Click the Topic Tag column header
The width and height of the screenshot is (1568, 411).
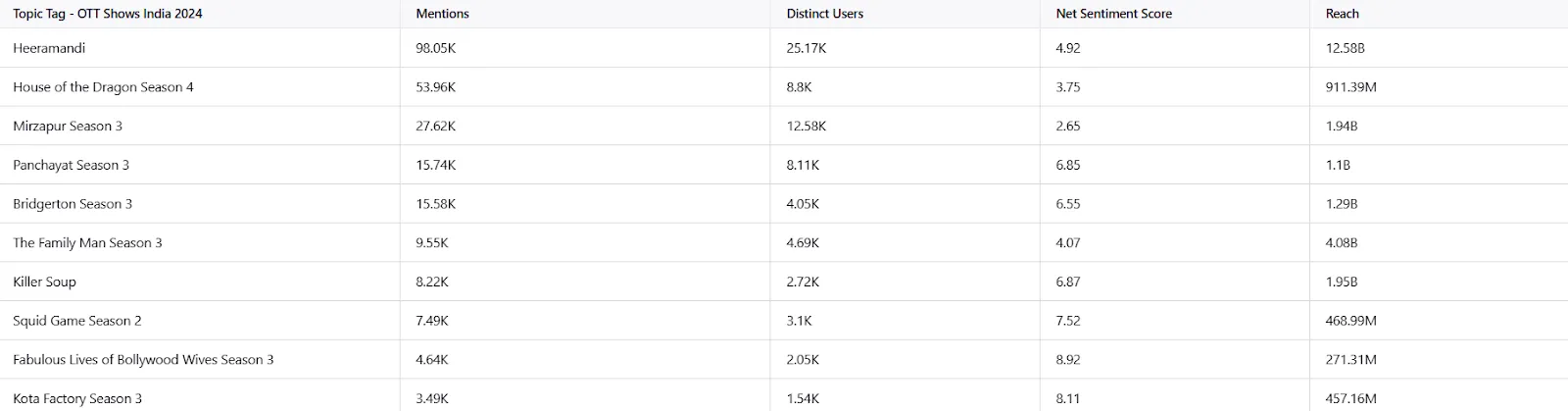(108, 14)
